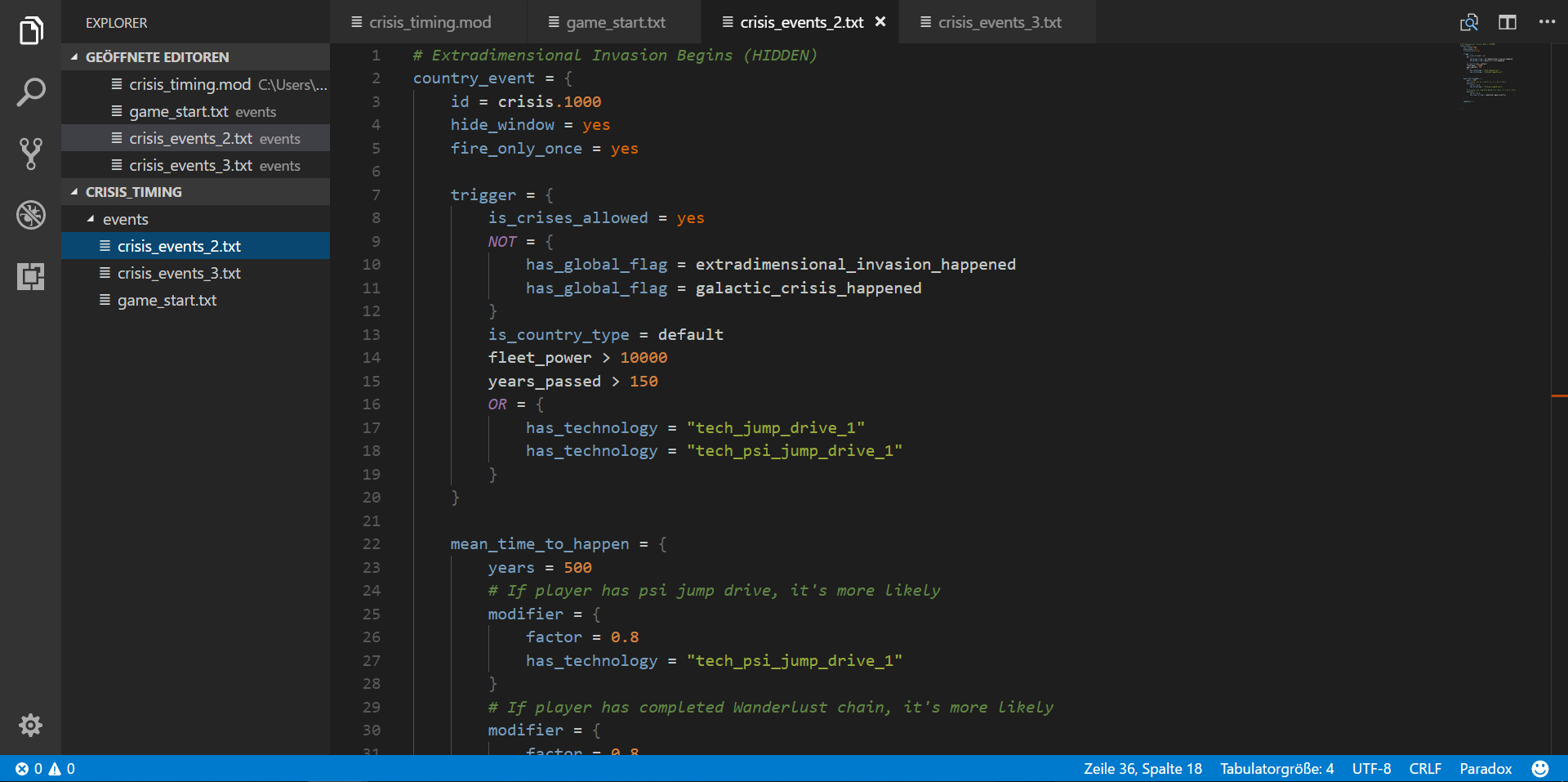Click the EXPLORER panel title

click(x=117, y=23)
